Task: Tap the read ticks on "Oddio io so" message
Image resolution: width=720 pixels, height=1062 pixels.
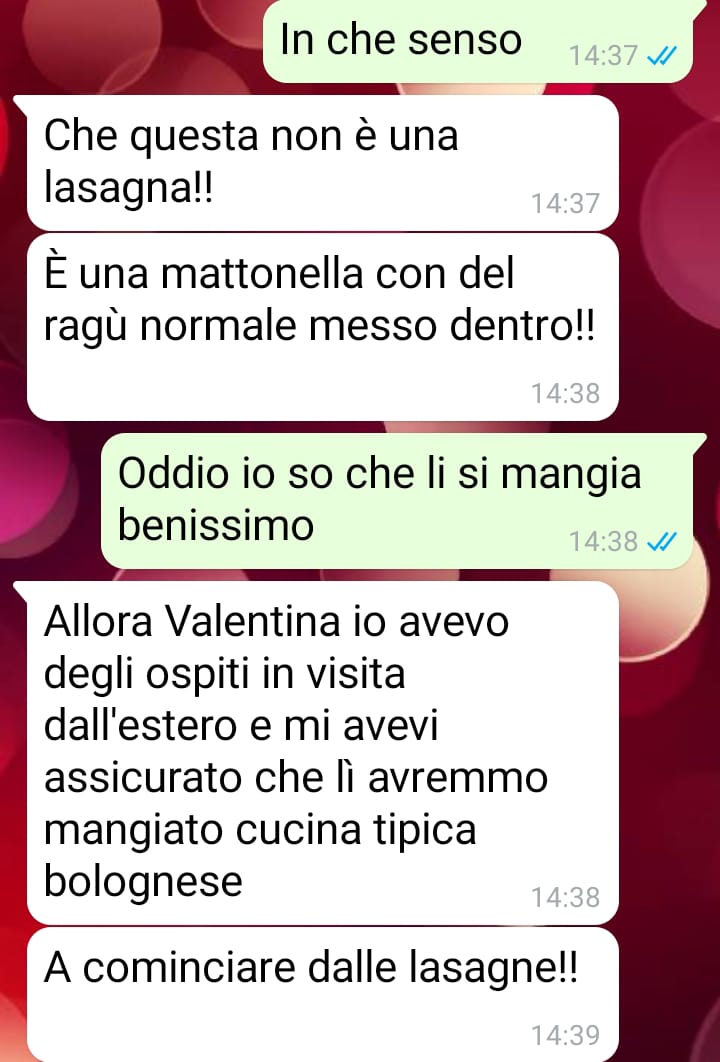Action: (662, 542)
